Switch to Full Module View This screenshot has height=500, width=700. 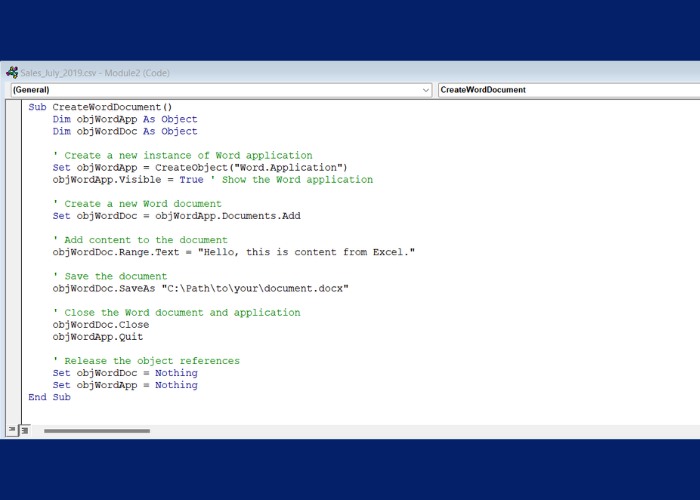tap(24, 430)
